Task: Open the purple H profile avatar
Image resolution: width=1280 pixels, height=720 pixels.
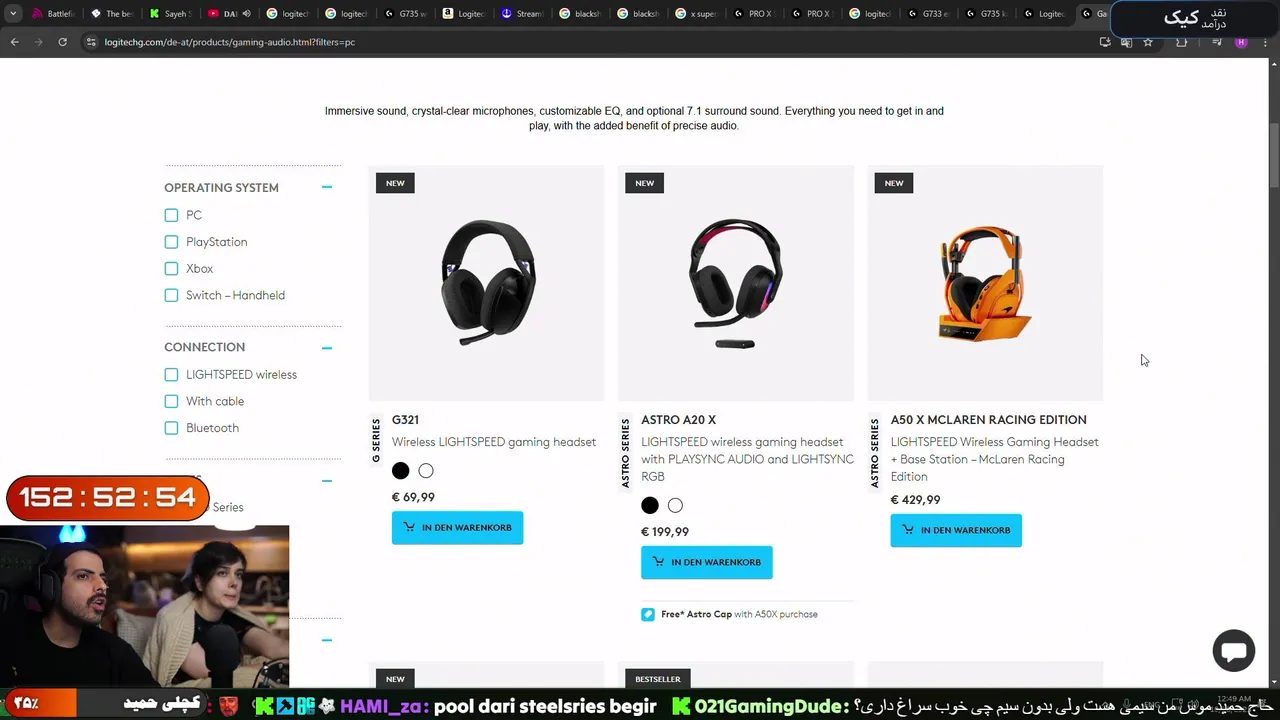Action: 1241,42
